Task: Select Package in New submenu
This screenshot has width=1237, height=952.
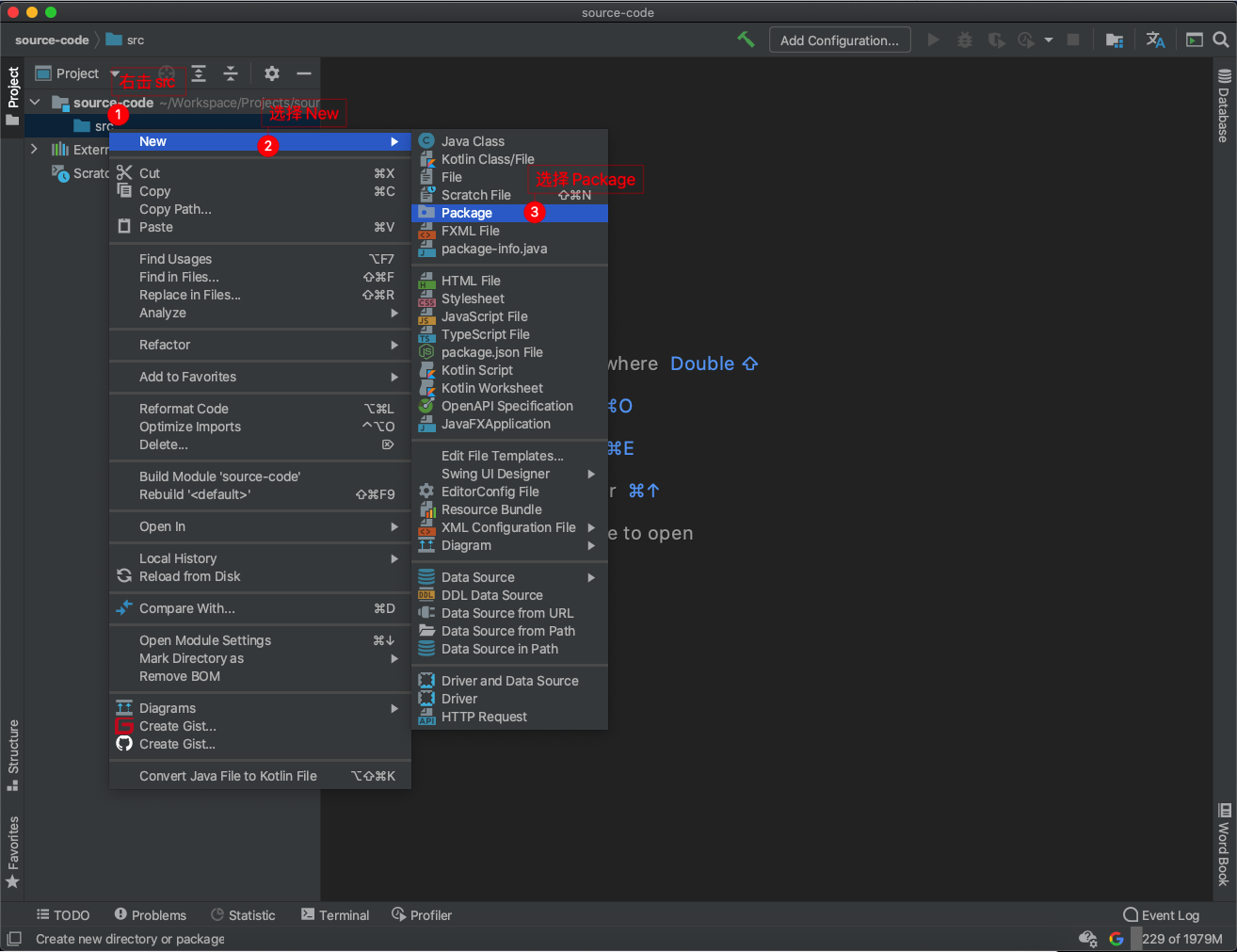Action: (510, 213)
